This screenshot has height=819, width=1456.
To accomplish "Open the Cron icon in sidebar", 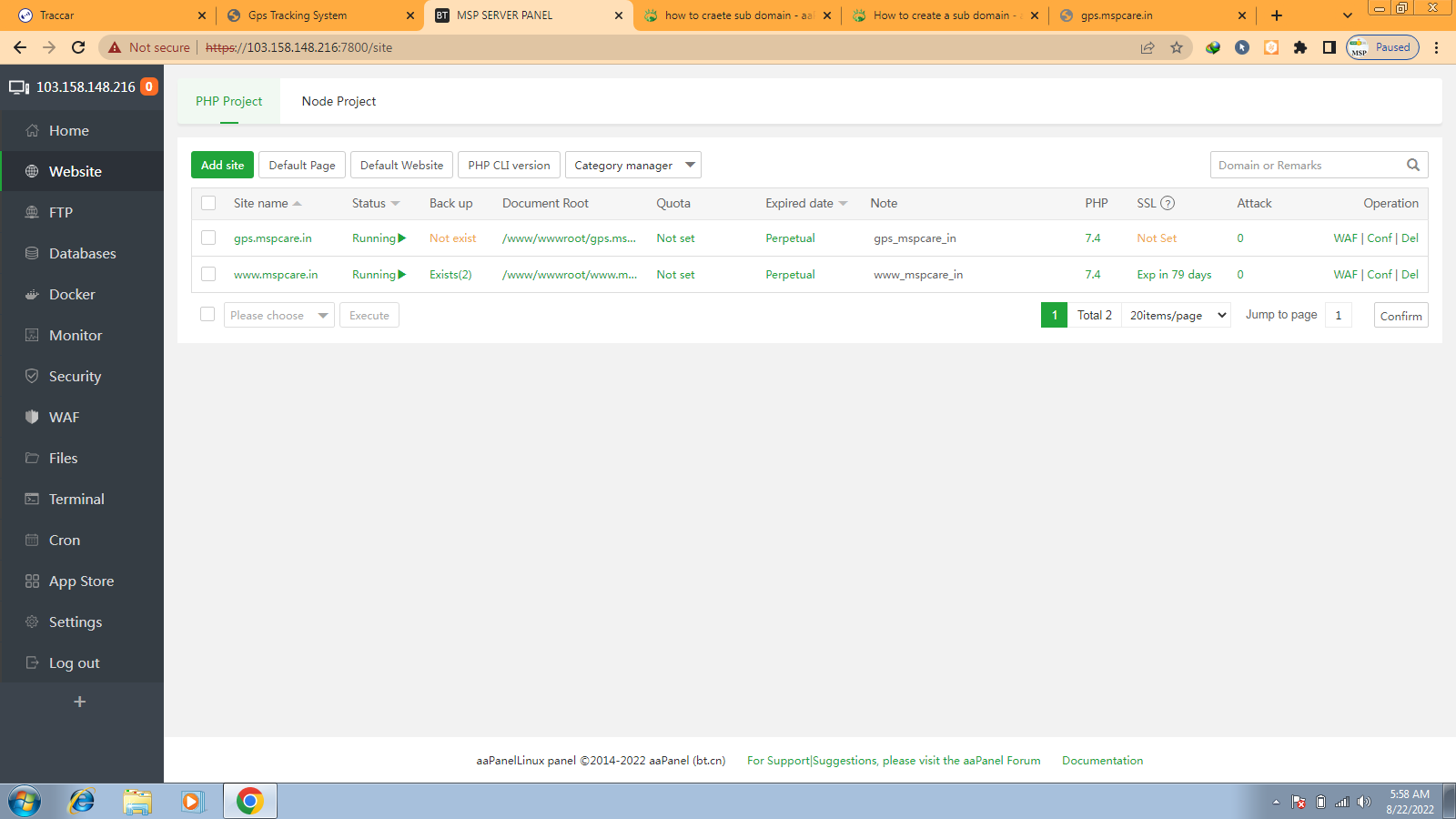I will [32, 540].
